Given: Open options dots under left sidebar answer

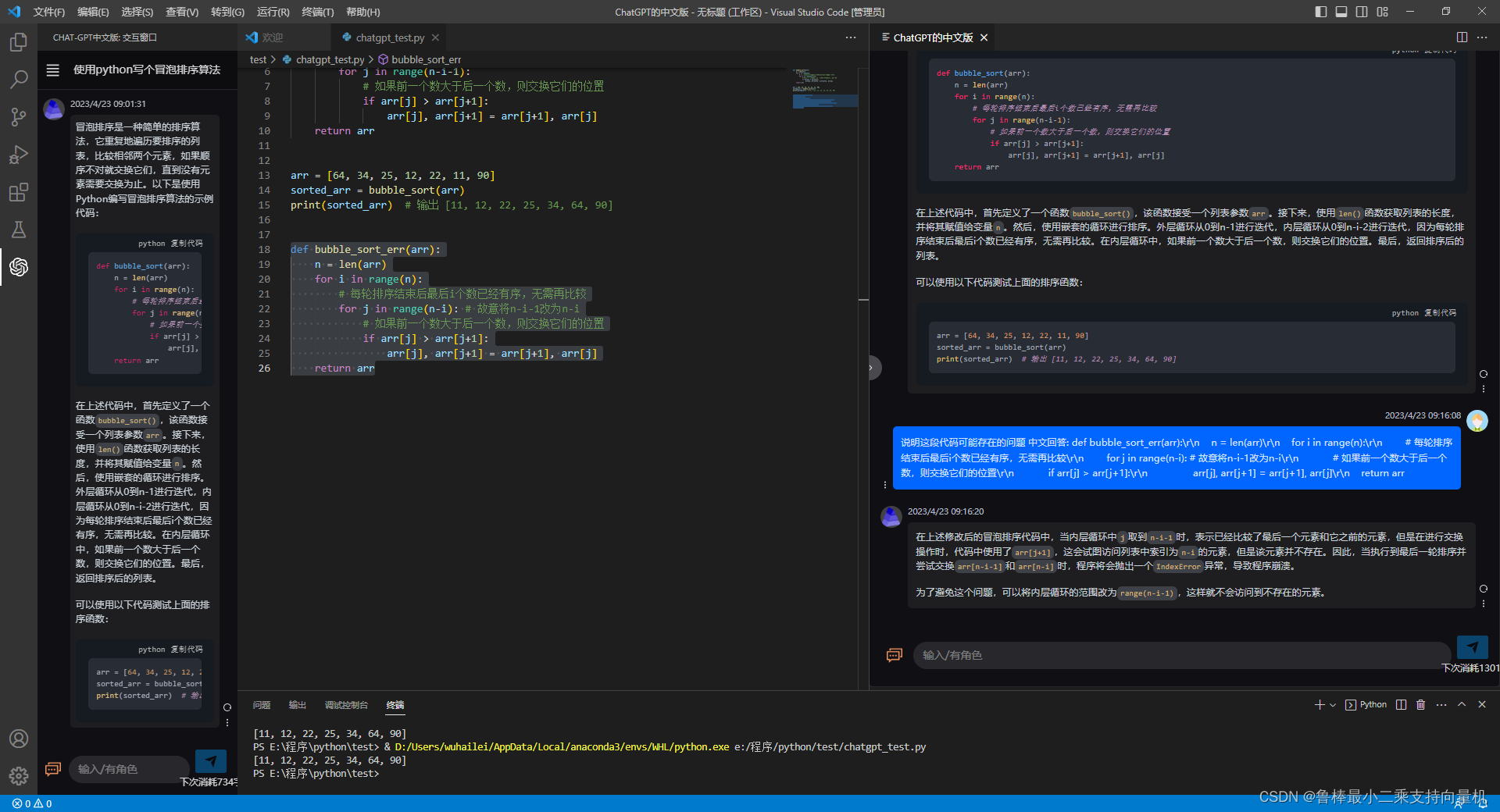Looking at the screenshot, I should click(x=227, y=722).
